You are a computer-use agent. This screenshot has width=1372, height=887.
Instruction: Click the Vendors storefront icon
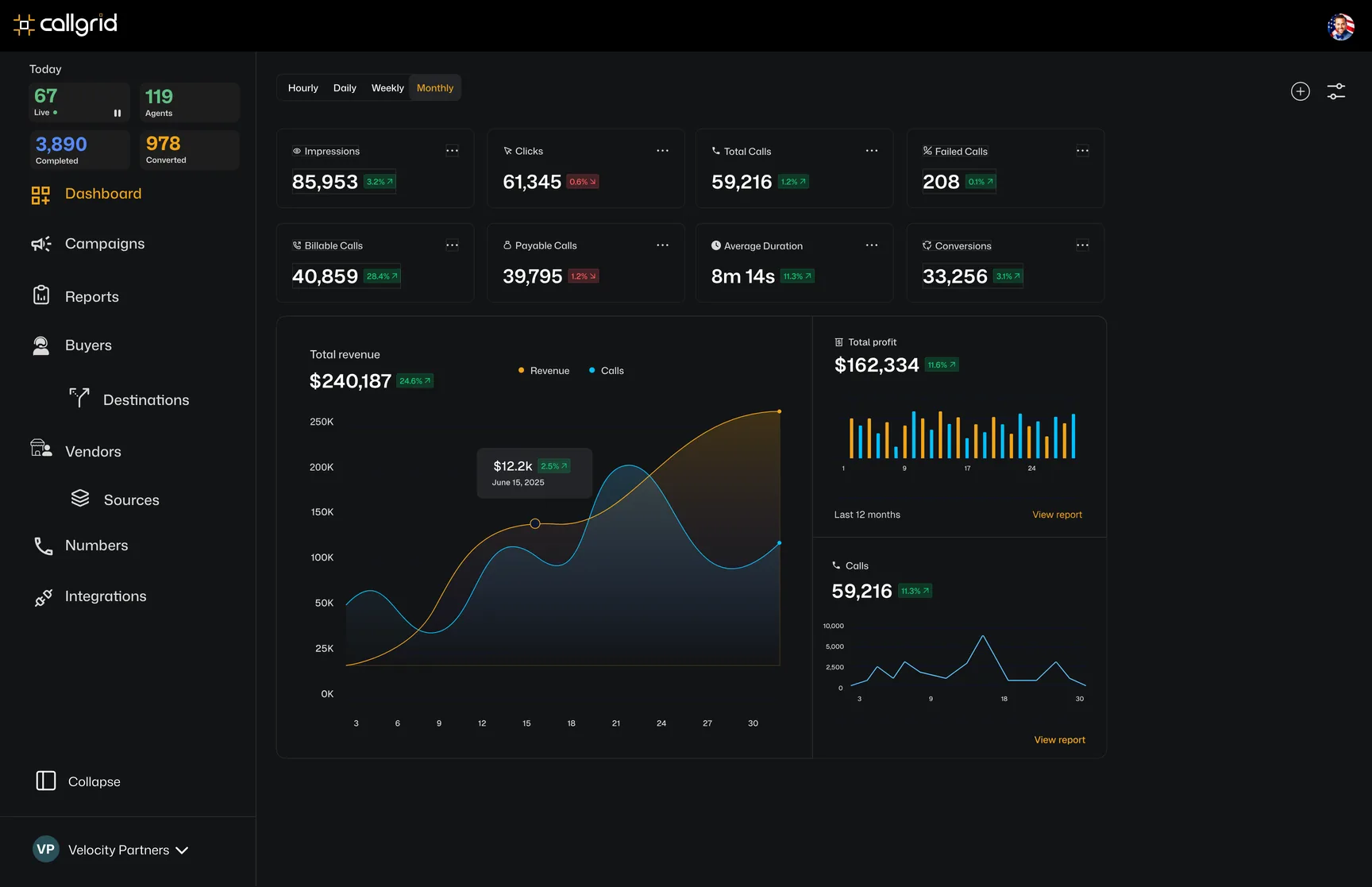tap(41, 448)
